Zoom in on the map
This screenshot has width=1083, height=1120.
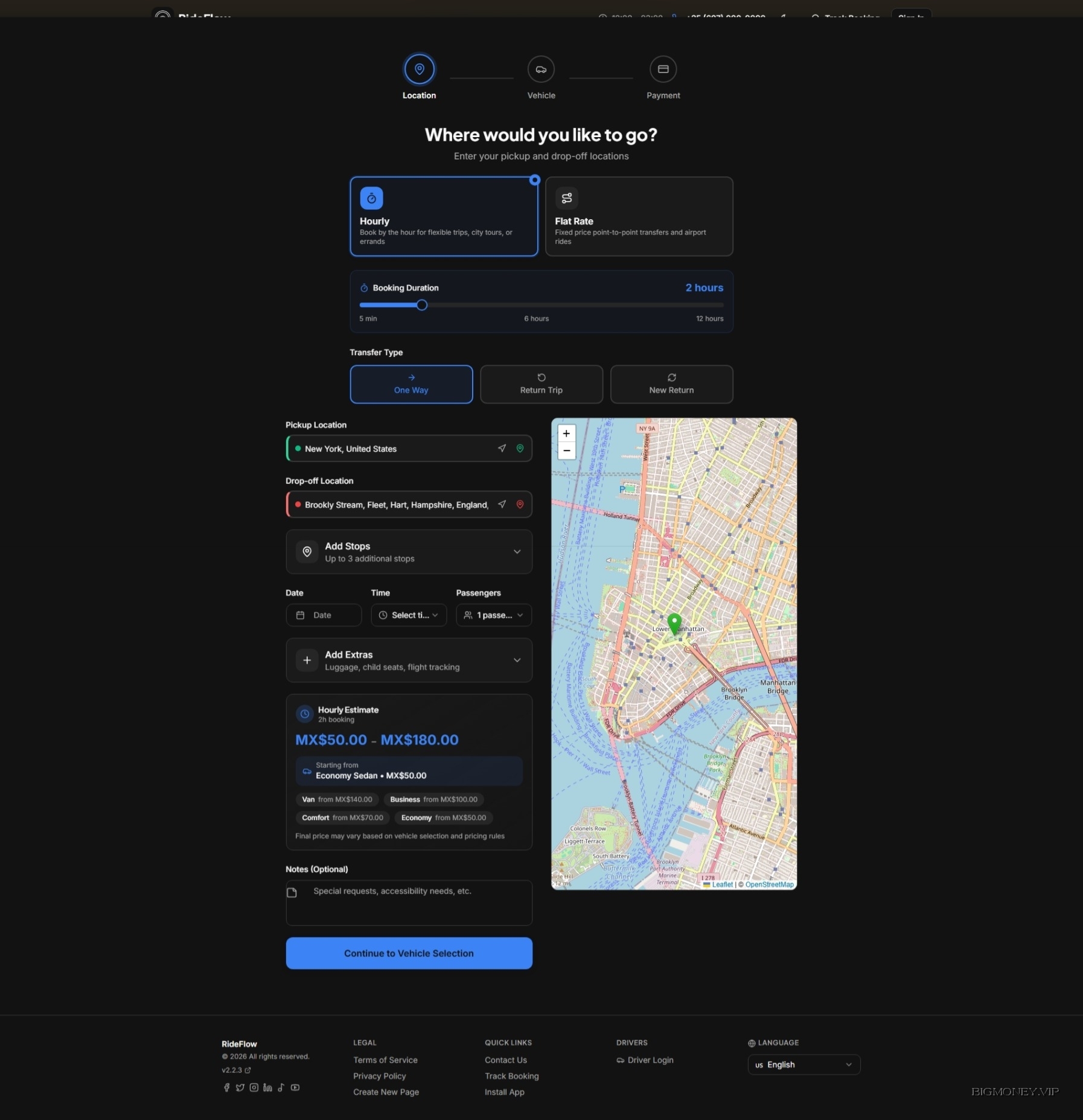566,434
